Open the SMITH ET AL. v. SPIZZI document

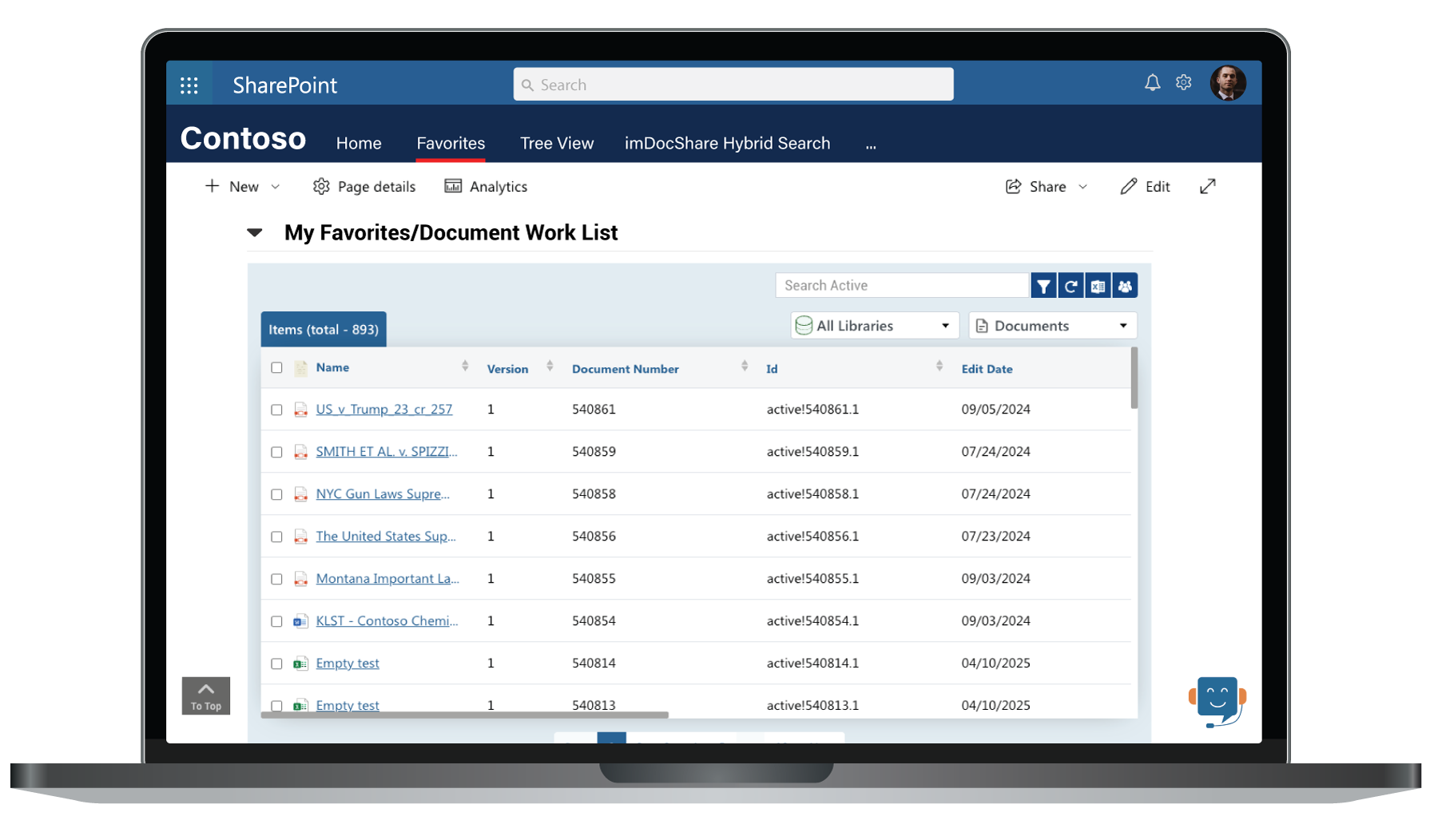pos(387,452)
